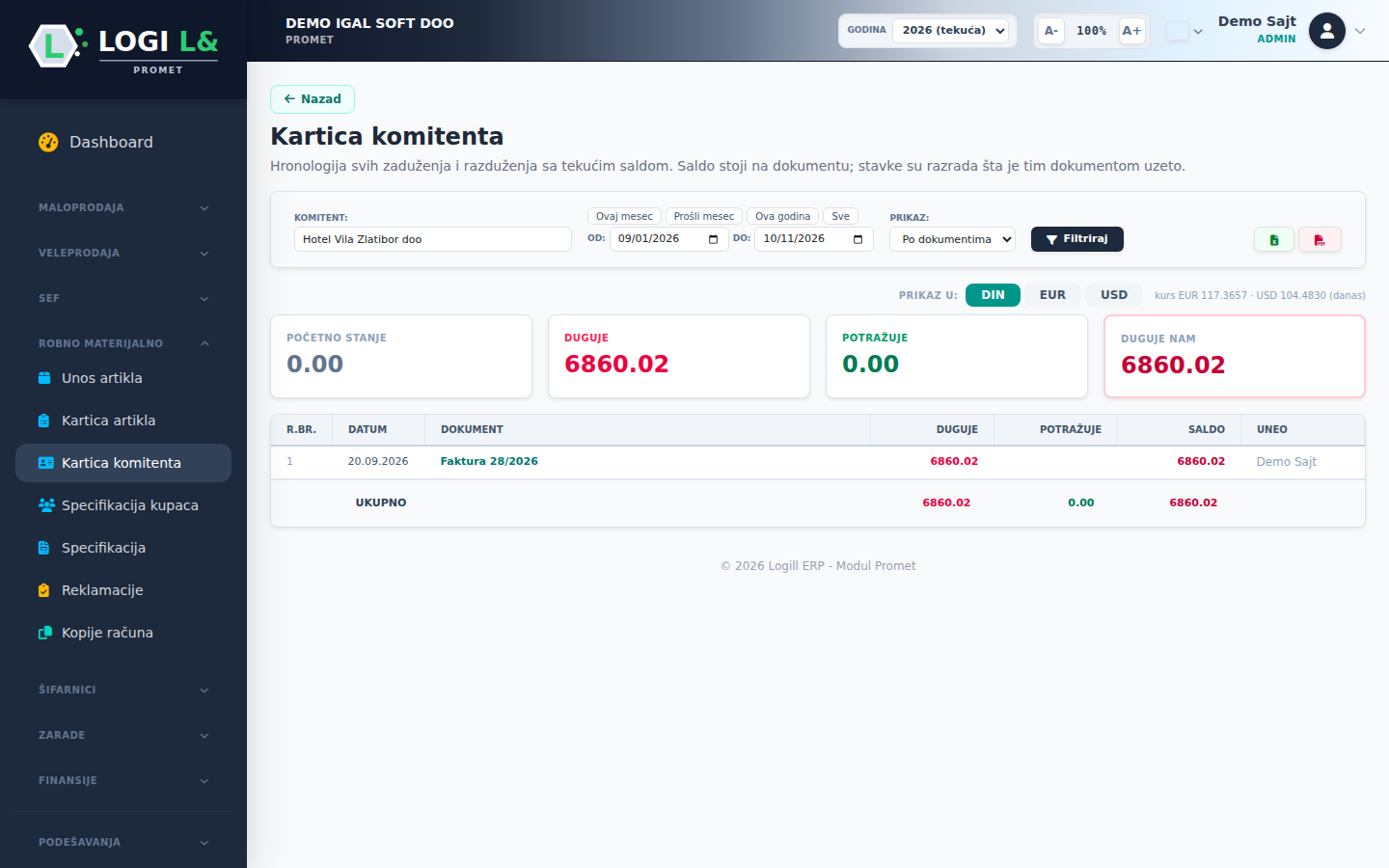Select the Sve date range button
1389x868 pixels.
tap(840, 216)
